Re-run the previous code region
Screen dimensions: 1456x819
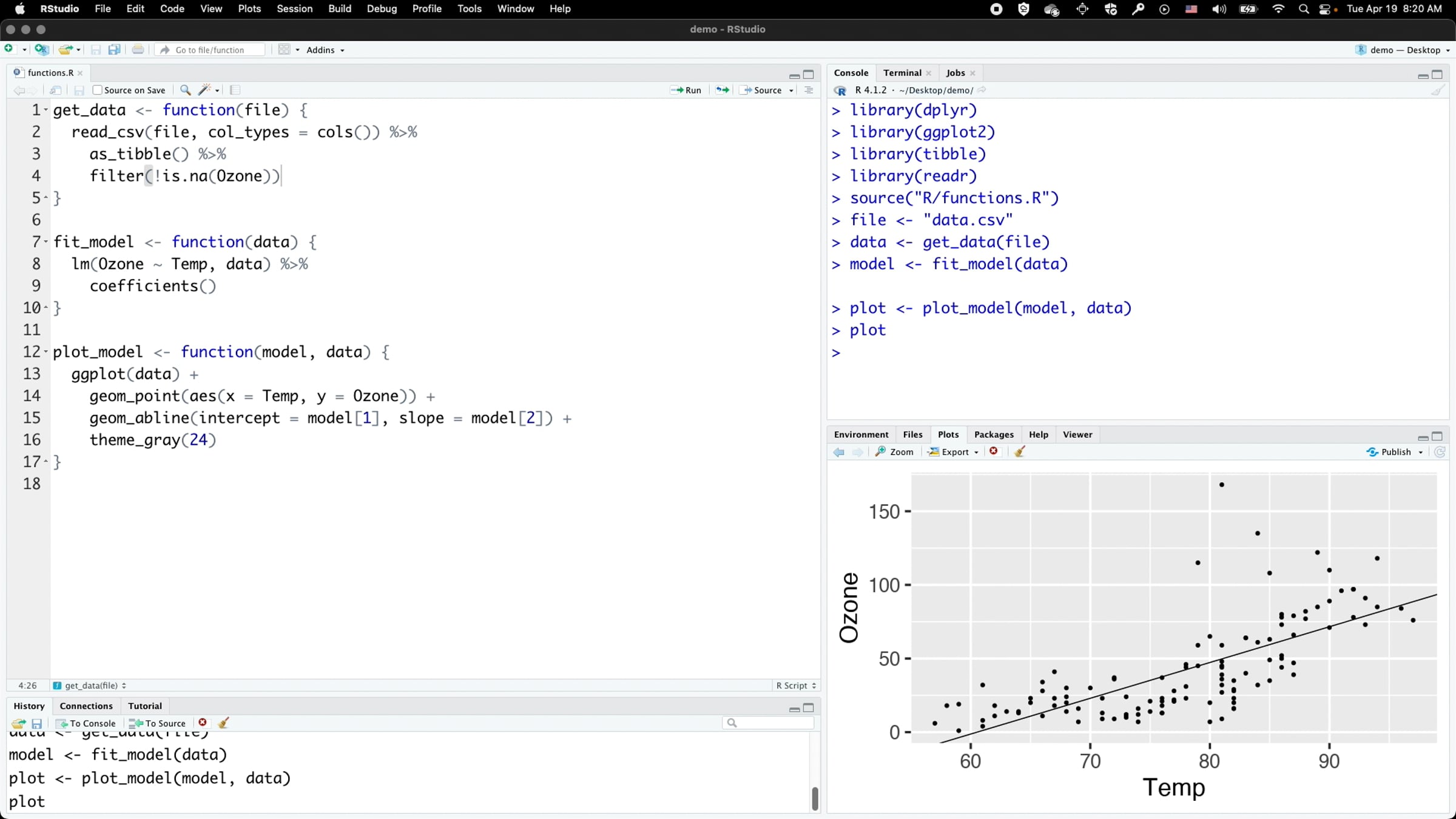point(722,90)
